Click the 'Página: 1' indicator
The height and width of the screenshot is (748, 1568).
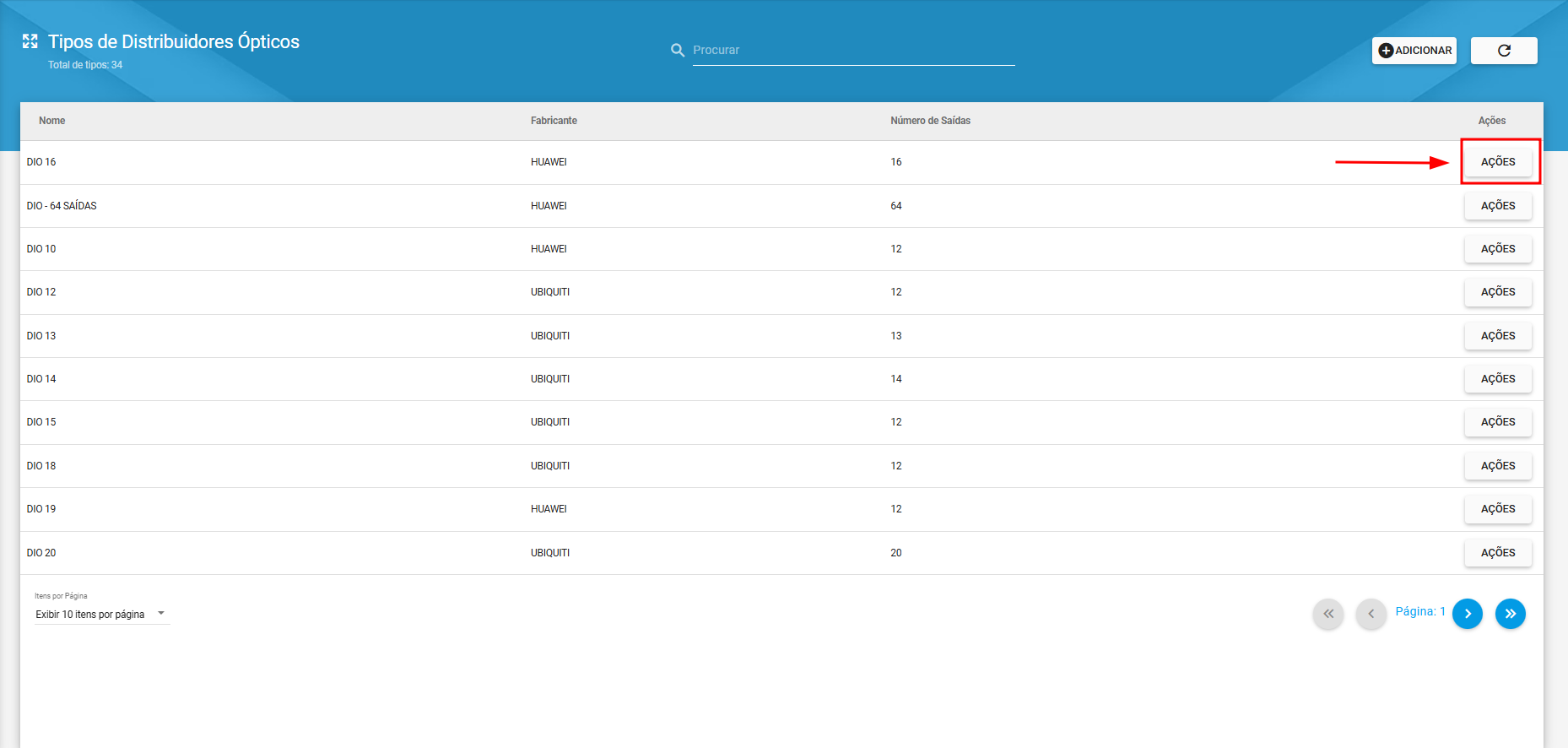[1420, 611]
